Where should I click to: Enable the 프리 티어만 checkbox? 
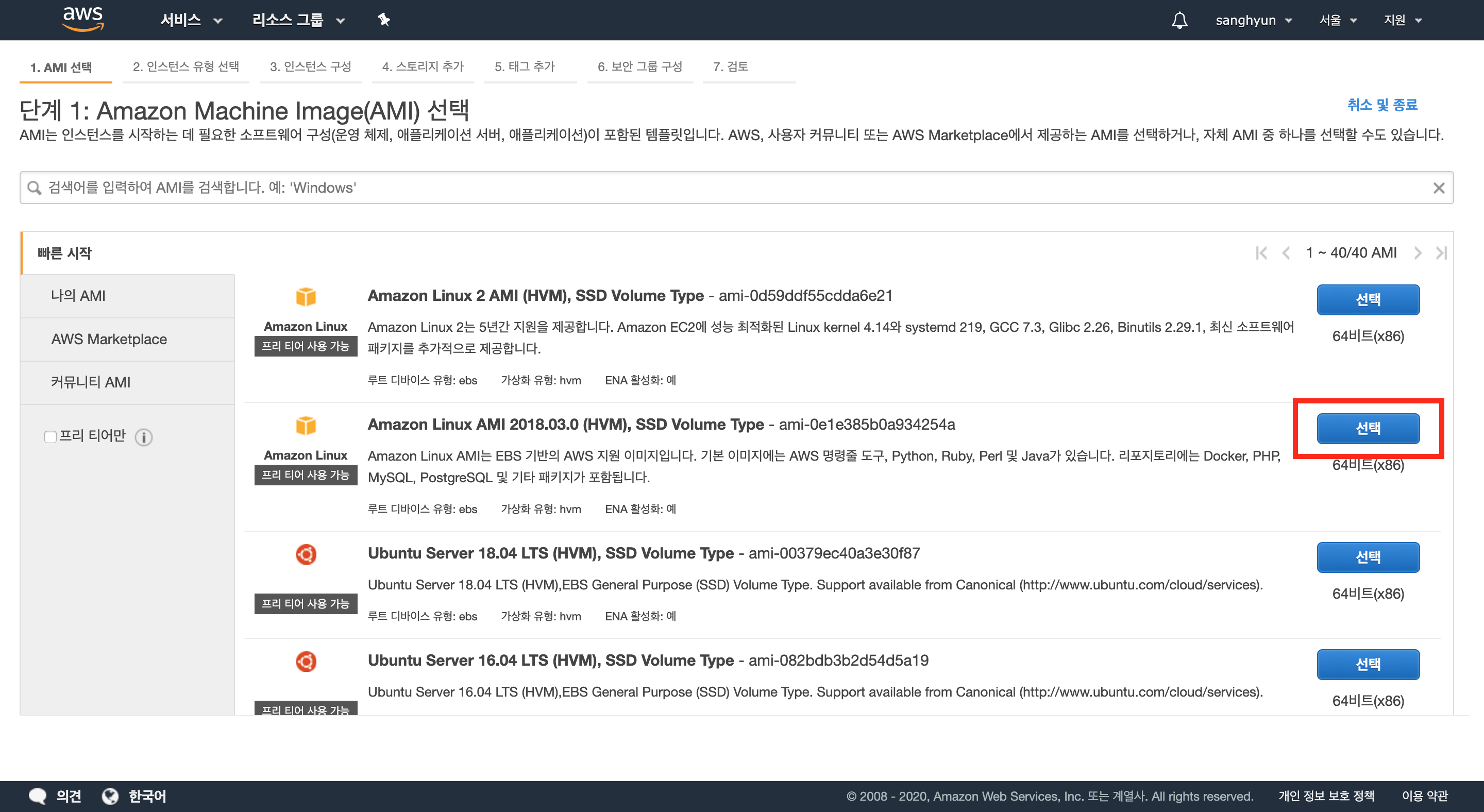[50, 436]
